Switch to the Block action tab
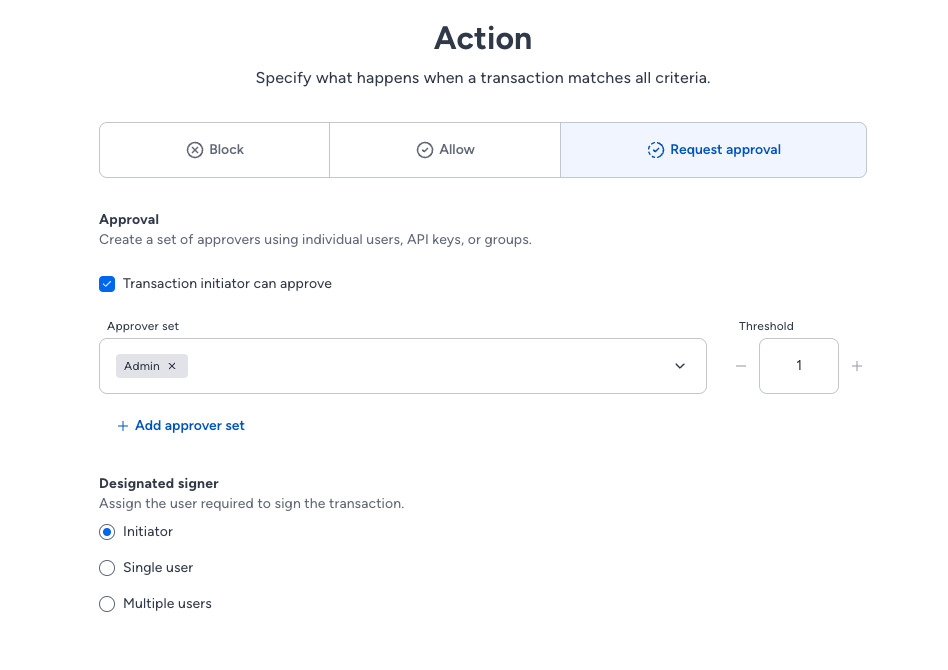This screenshot has width=948, height=670. [215, 150]
